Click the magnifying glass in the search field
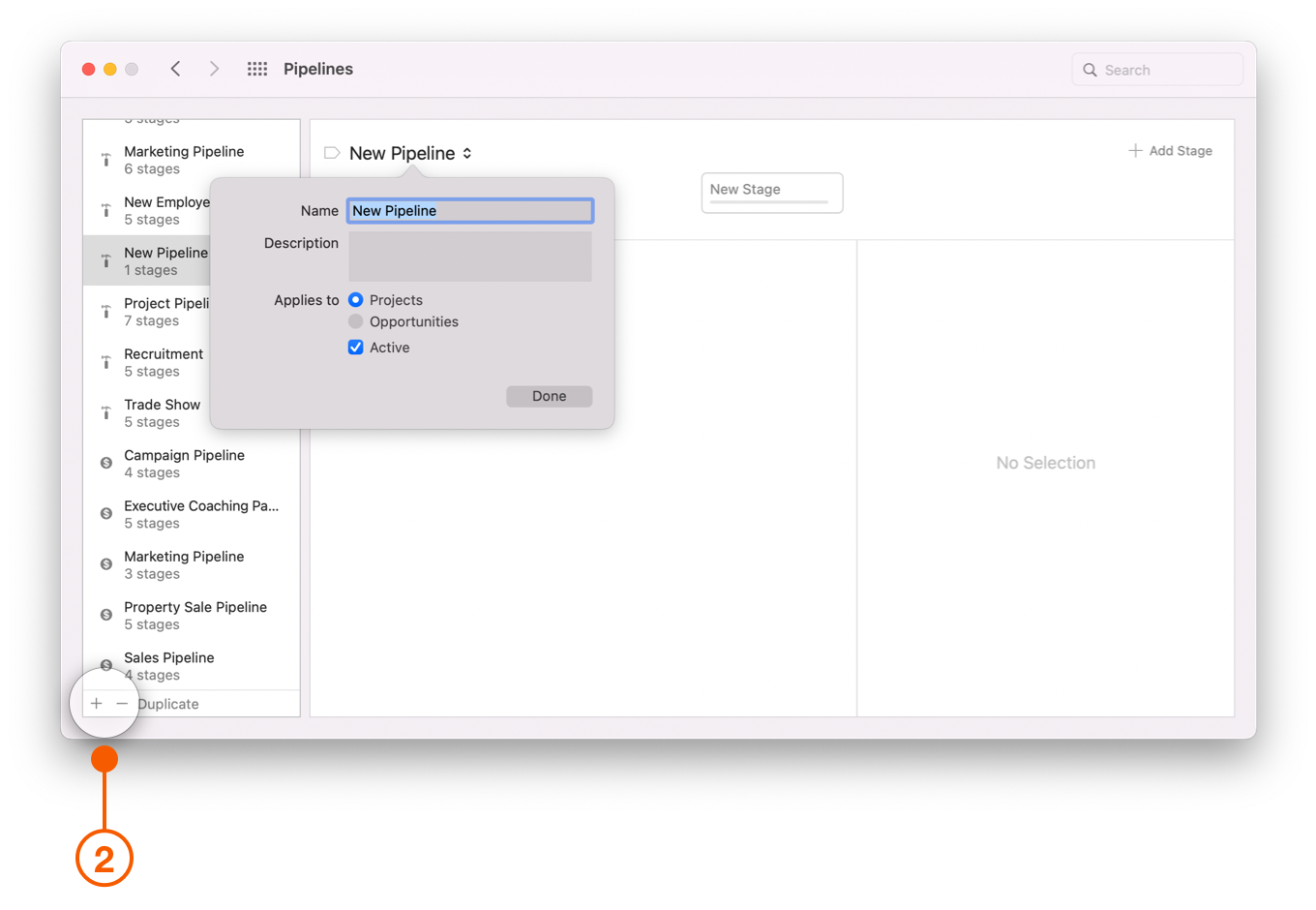The image size is (1316, 910). (x=1091, y=70)
